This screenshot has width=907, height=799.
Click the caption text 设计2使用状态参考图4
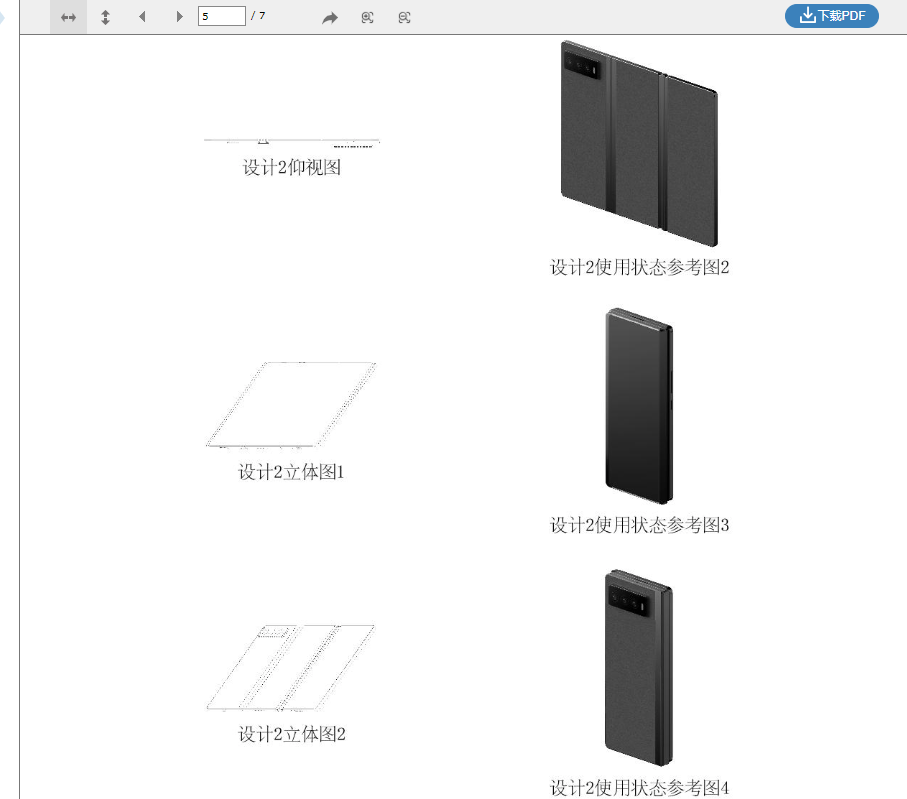click(639, 788)
